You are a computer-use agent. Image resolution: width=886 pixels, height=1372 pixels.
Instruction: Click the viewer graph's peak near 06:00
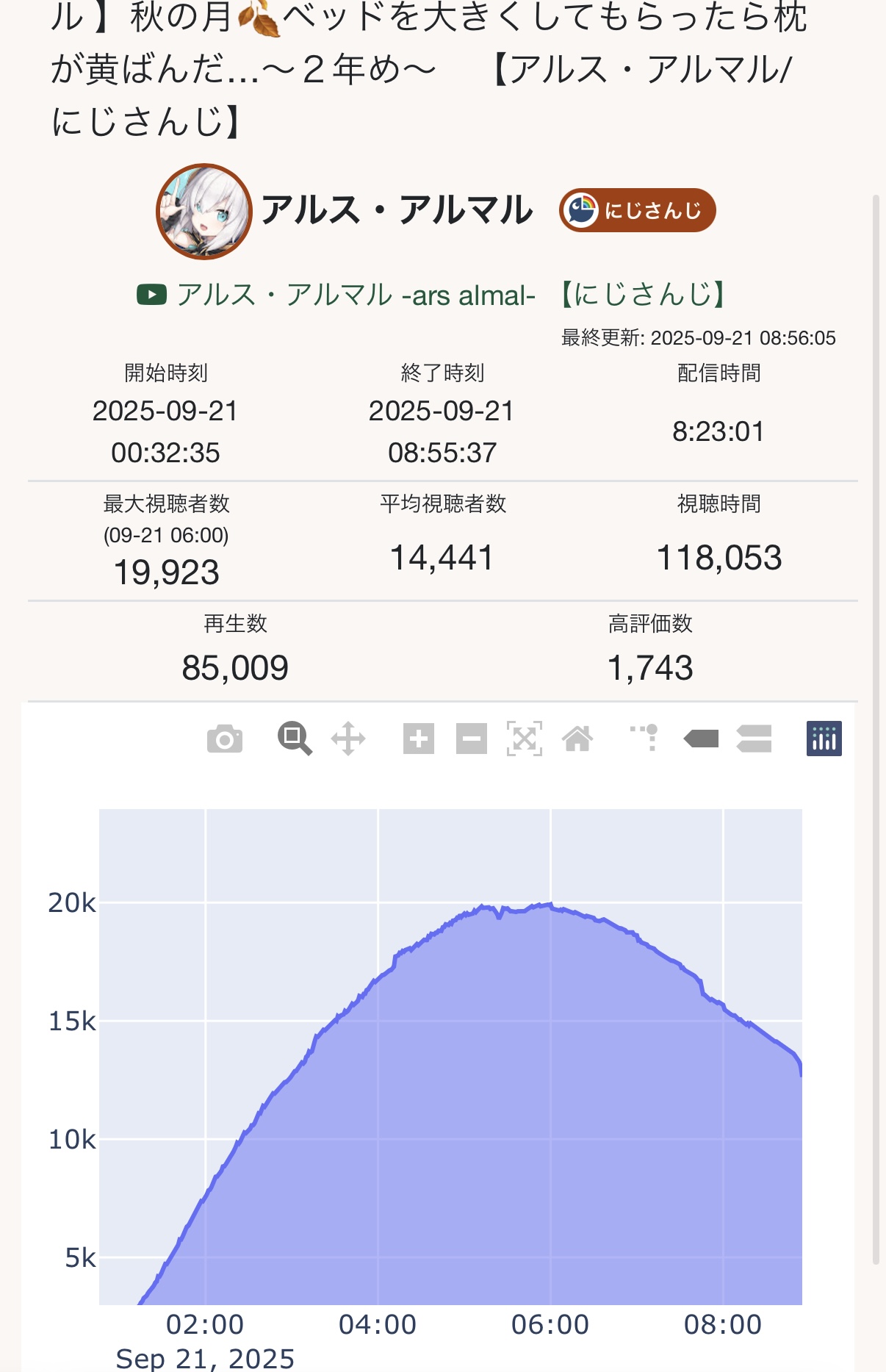click(550, 905)
